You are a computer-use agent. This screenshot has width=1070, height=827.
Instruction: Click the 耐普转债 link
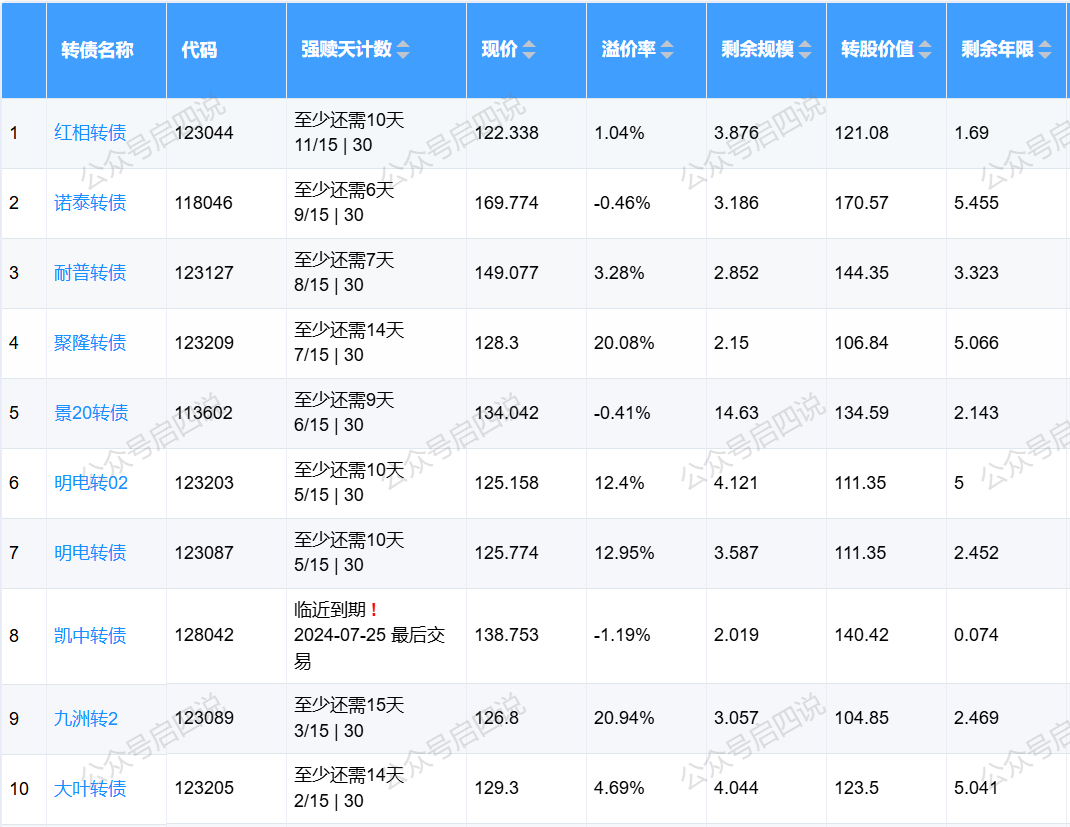tap(90, 273)
